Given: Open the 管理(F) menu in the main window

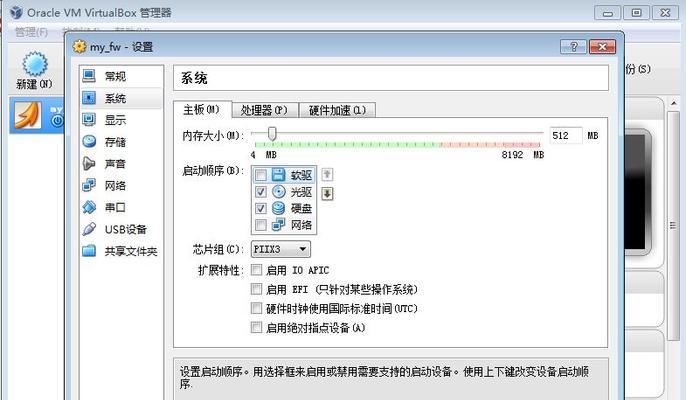Looking at the screenshot, I should point(31,32).
